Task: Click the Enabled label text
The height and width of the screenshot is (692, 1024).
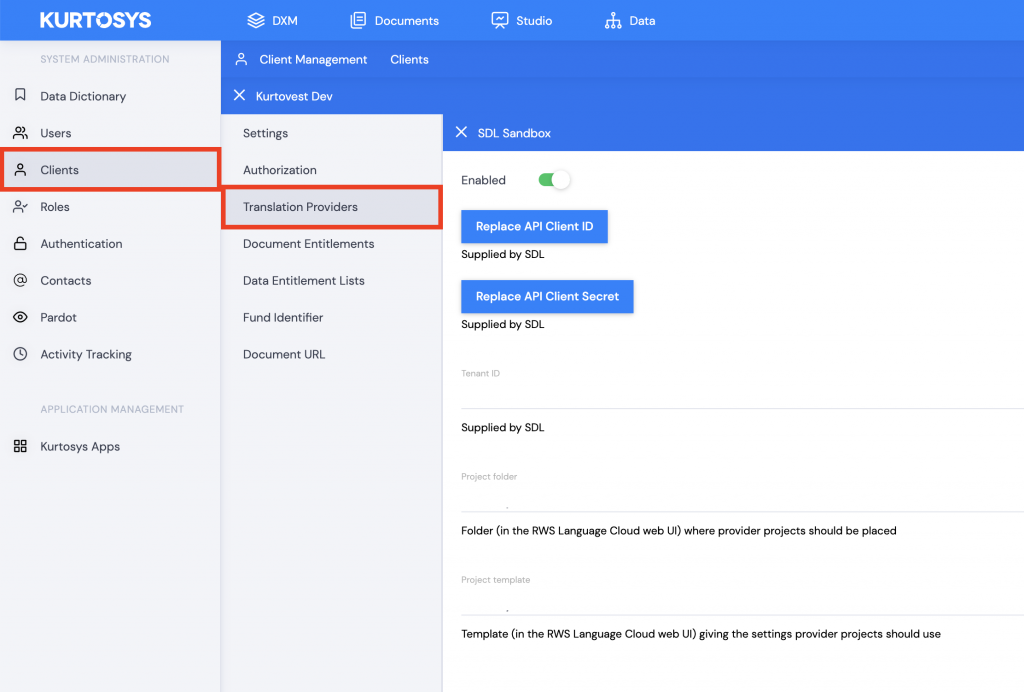Action: (x=483, y=180)
